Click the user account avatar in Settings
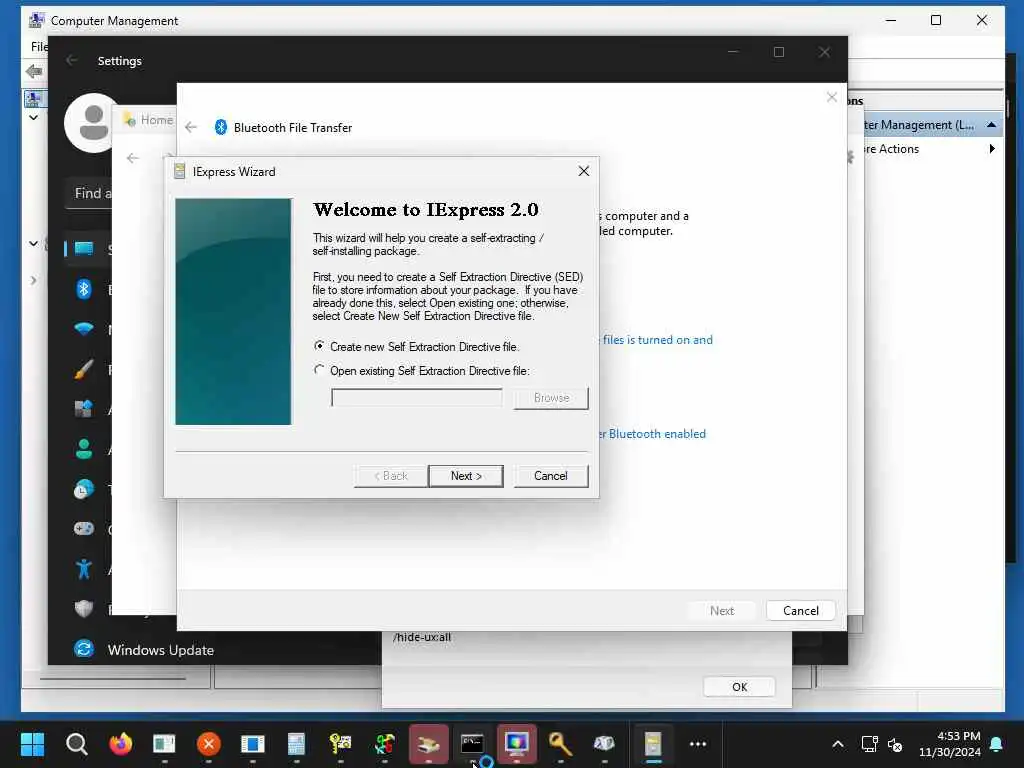This screenshot has width=1024, height=768. pyautogui.click(x=91, y=123)
